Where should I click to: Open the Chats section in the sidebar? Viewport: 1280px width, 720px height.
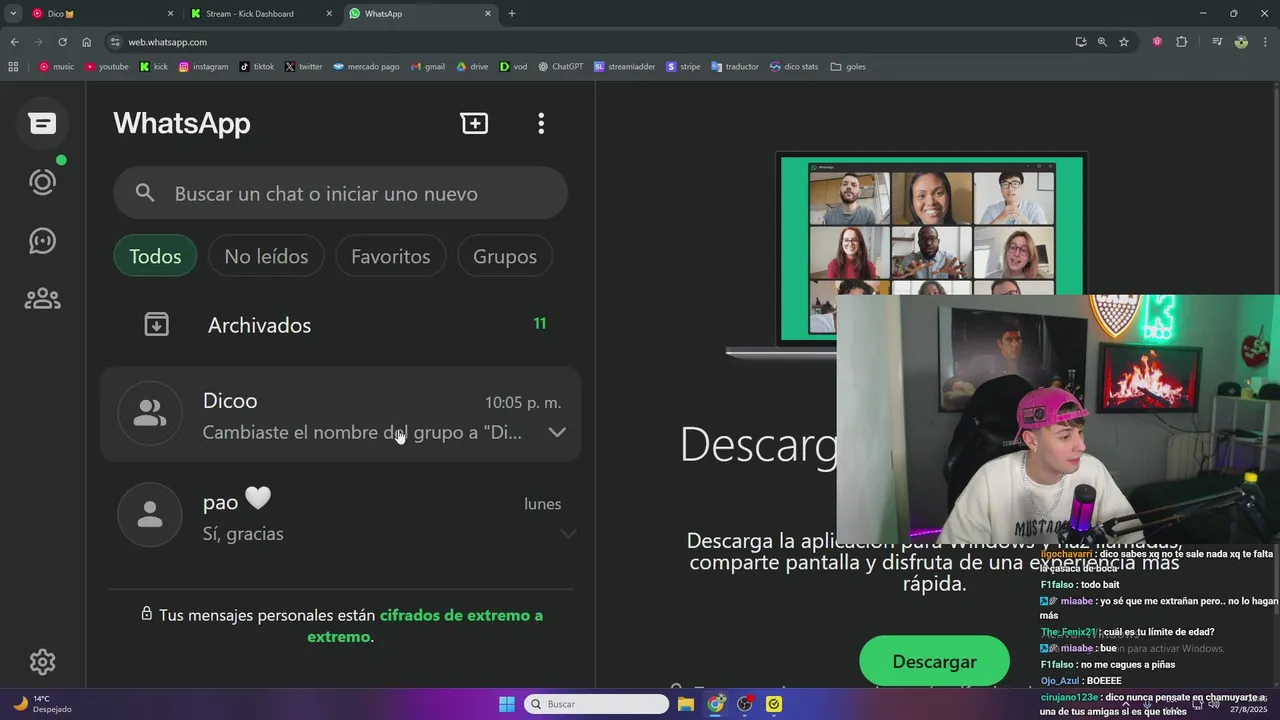(x=42, y=123)
